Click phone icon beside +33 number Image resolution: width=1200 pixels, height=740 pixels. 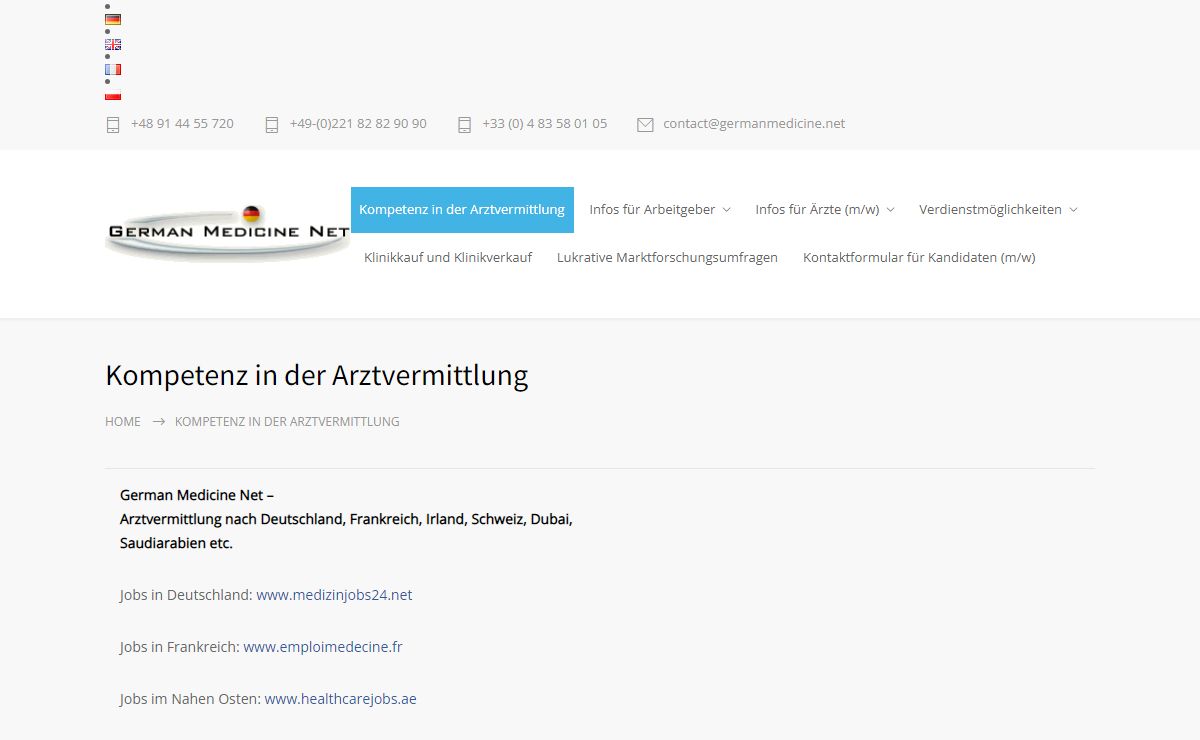point(464,125)
